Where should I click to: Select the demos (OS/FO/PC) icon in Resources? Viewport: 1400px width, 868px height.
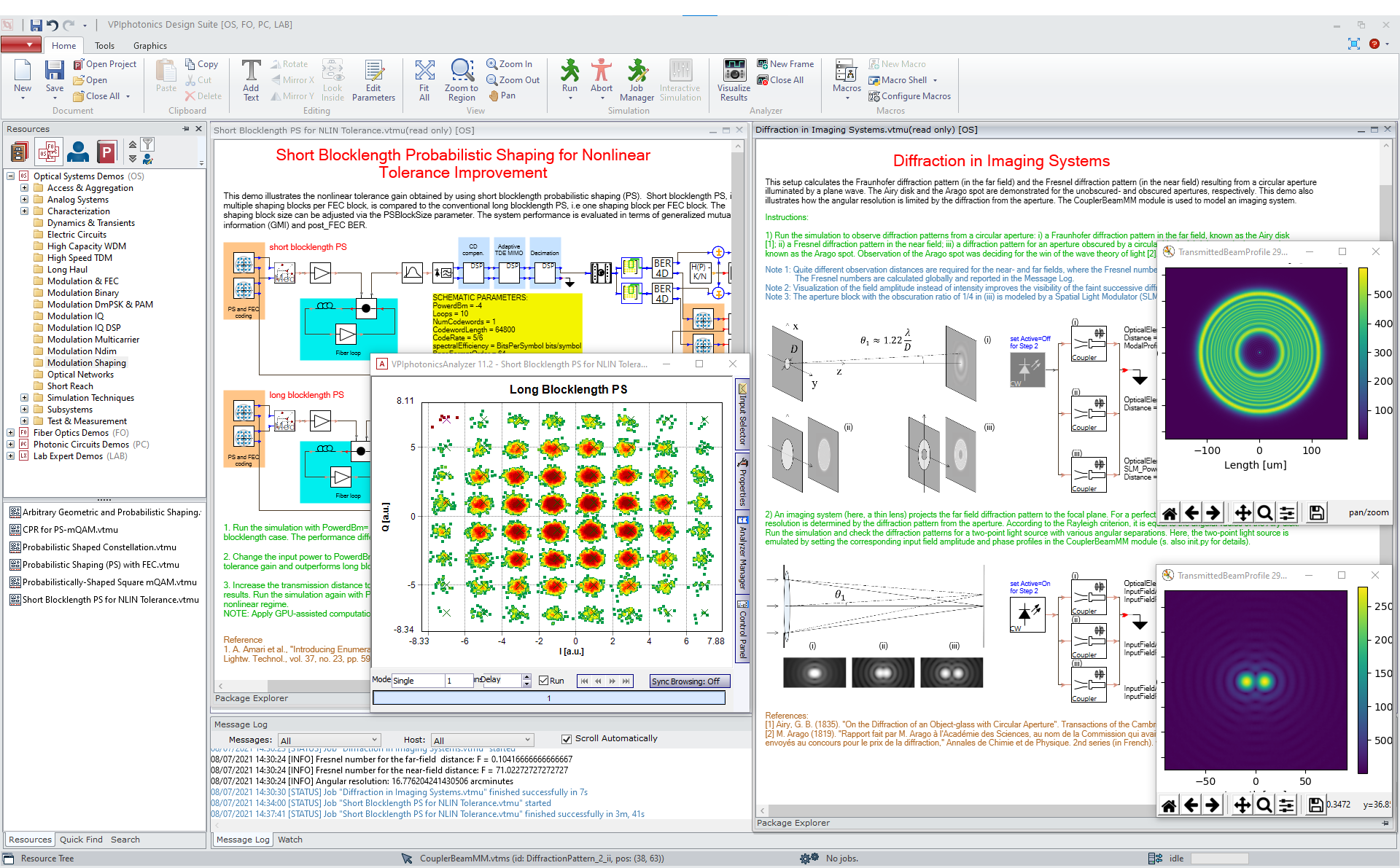(x=49, y=152)
